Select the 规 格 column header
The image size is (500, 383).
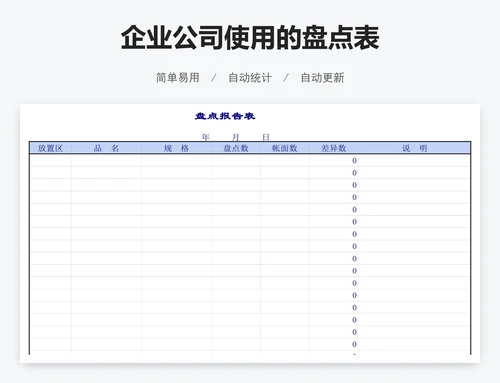(x=176, y=148)
